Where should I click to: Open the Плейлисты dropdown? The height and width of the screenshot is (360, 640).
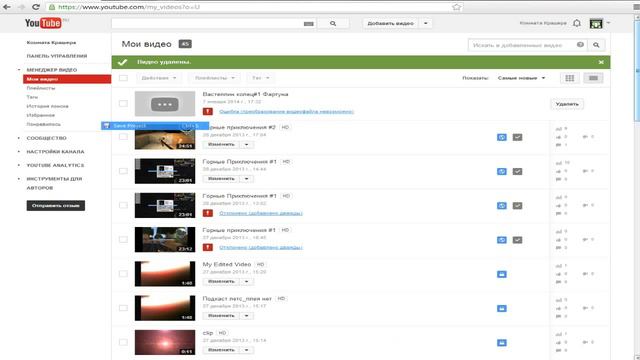pyautogui.click(x=214, y=78)
